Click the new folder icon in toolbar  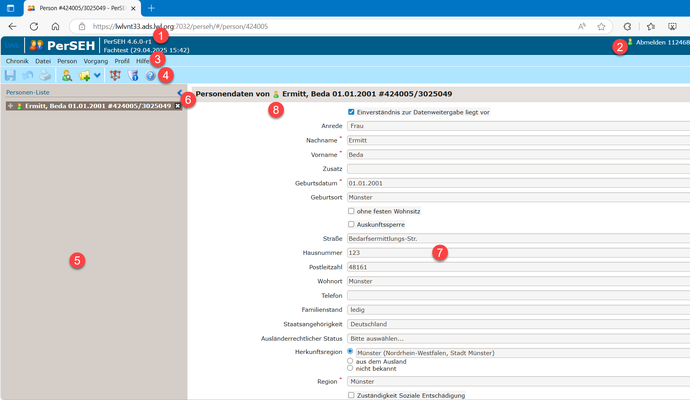(x=86, y=75)
